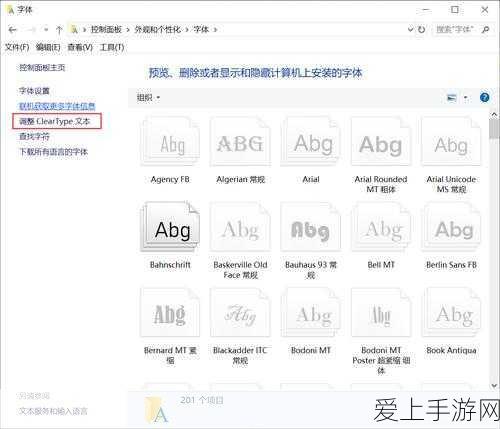Select the Bodoni MT font icon
Image resolution: width=500 pixels, height=429 pixels.
tap(311, 313)
